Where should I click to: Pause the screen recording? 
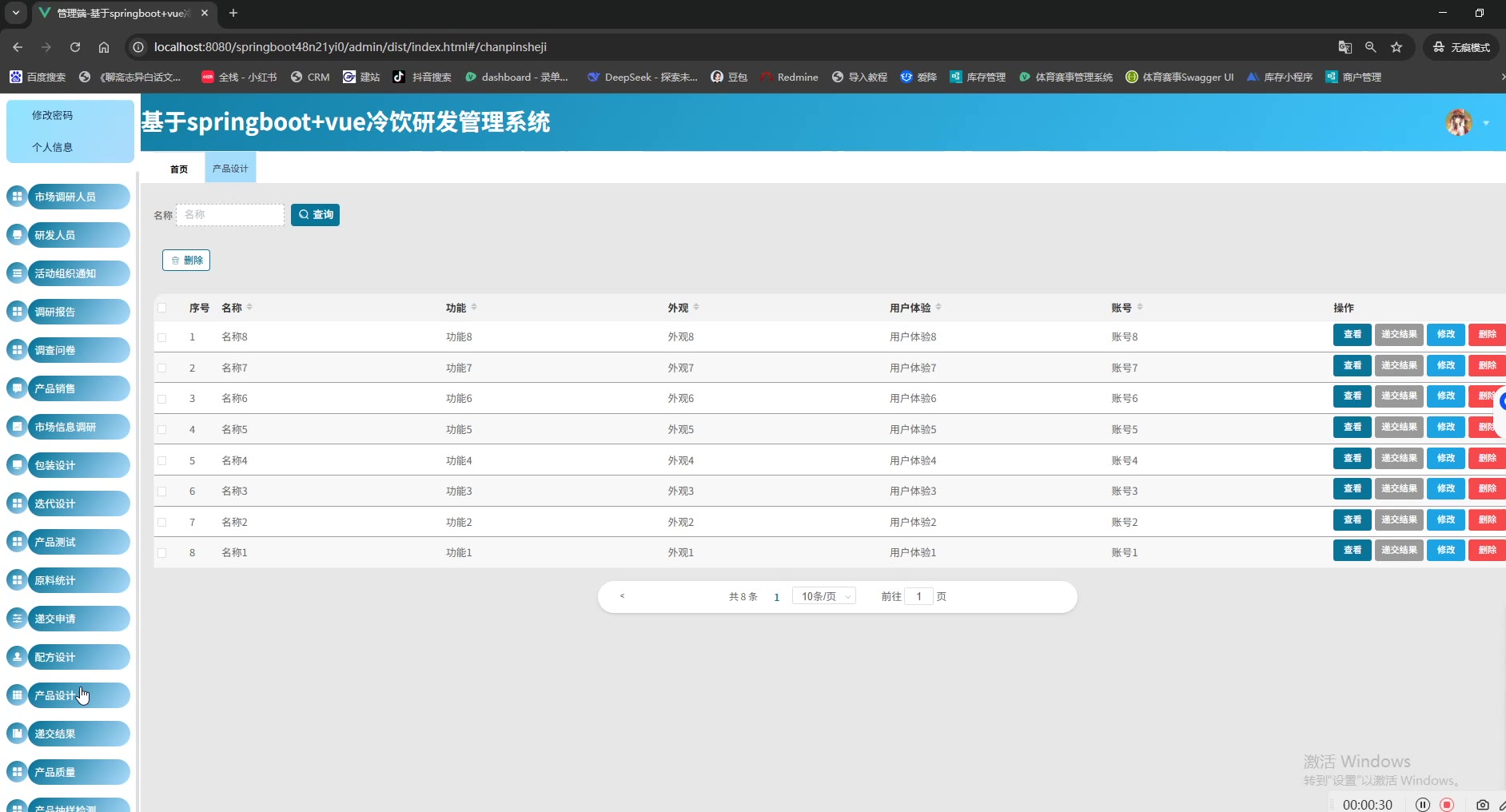coord(1423,804)
